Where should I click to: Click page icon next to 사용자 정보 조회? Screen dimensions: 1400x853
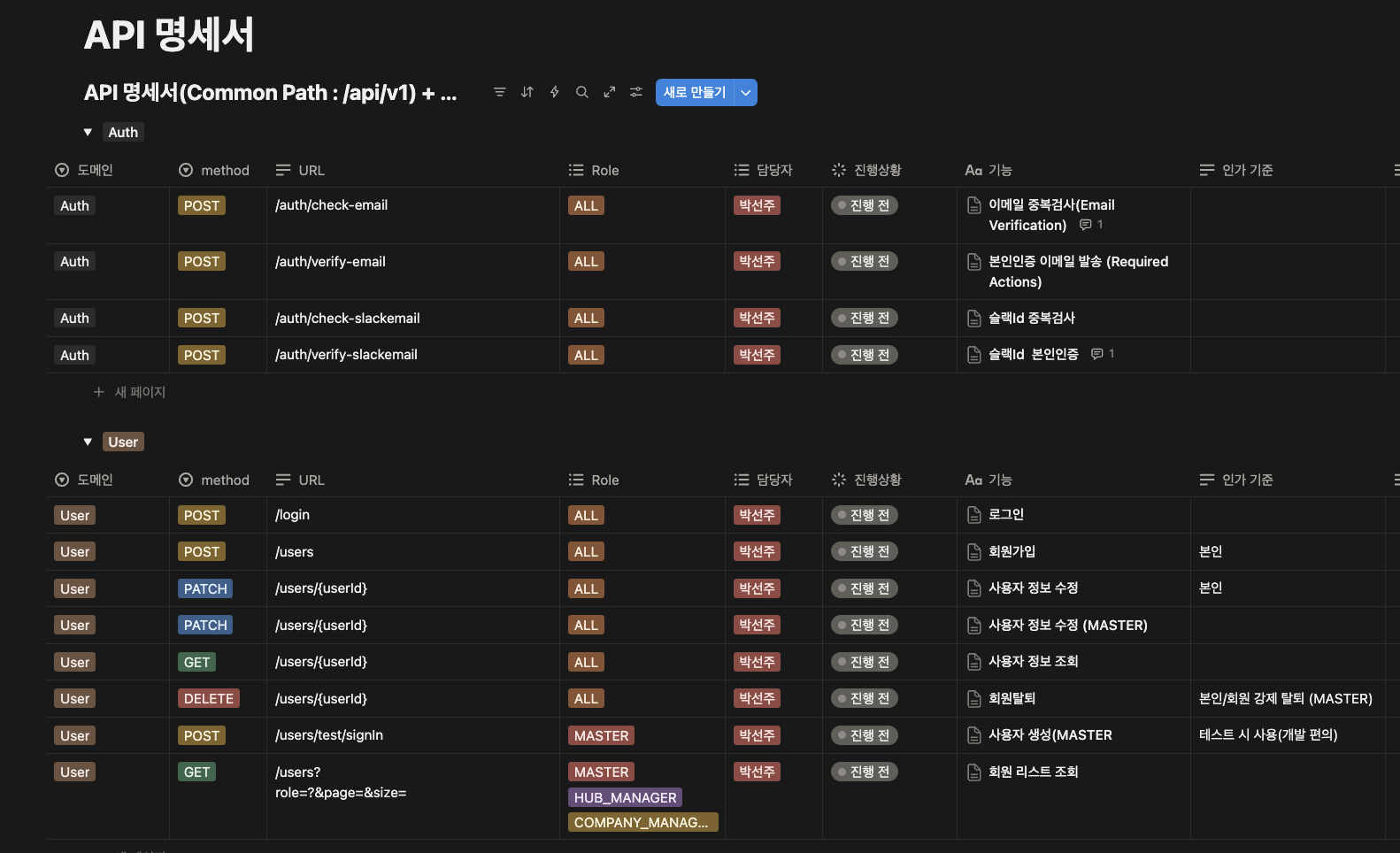tap(974, 662)
